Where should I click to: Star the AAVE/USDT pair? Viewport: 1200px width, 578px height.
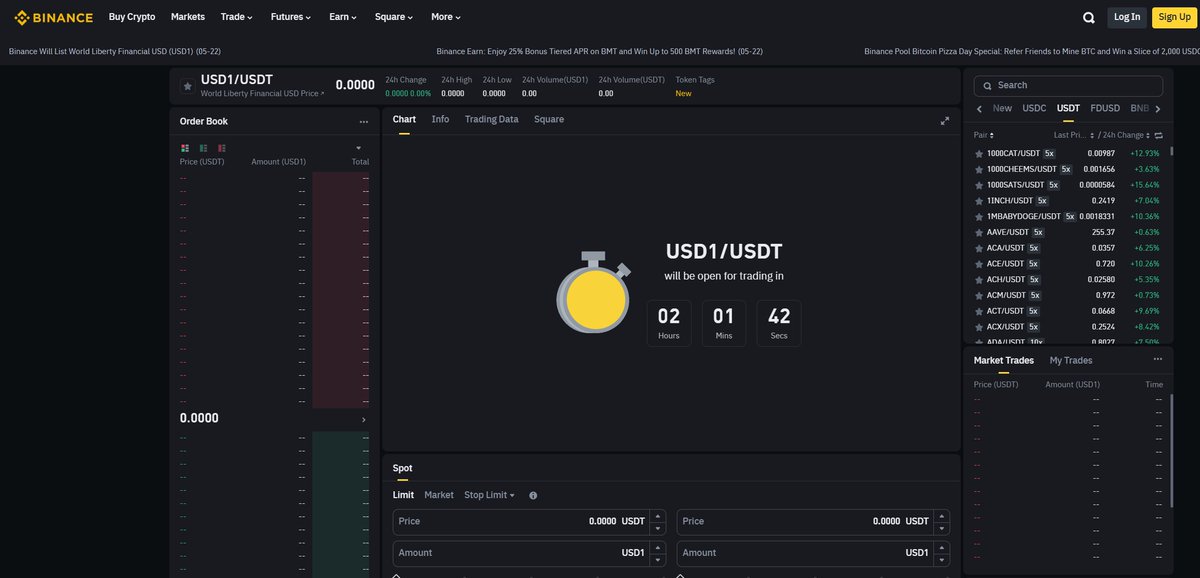pyautogui.click(x=979, y=232)
